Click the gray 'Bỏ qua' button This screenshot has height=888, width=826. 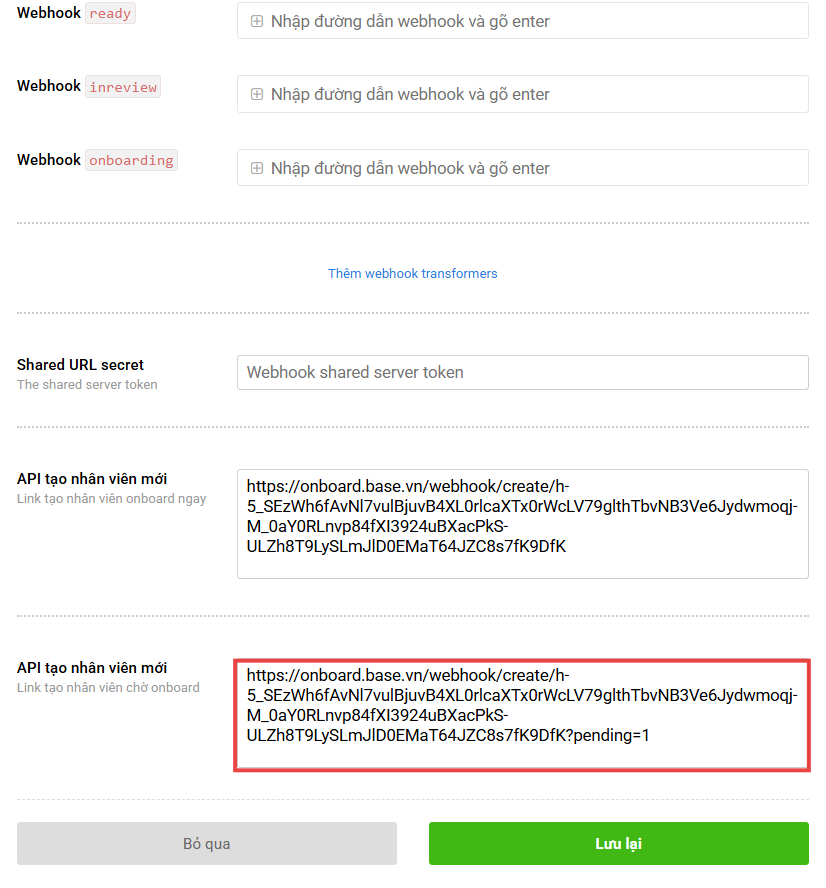coord(207,843)
